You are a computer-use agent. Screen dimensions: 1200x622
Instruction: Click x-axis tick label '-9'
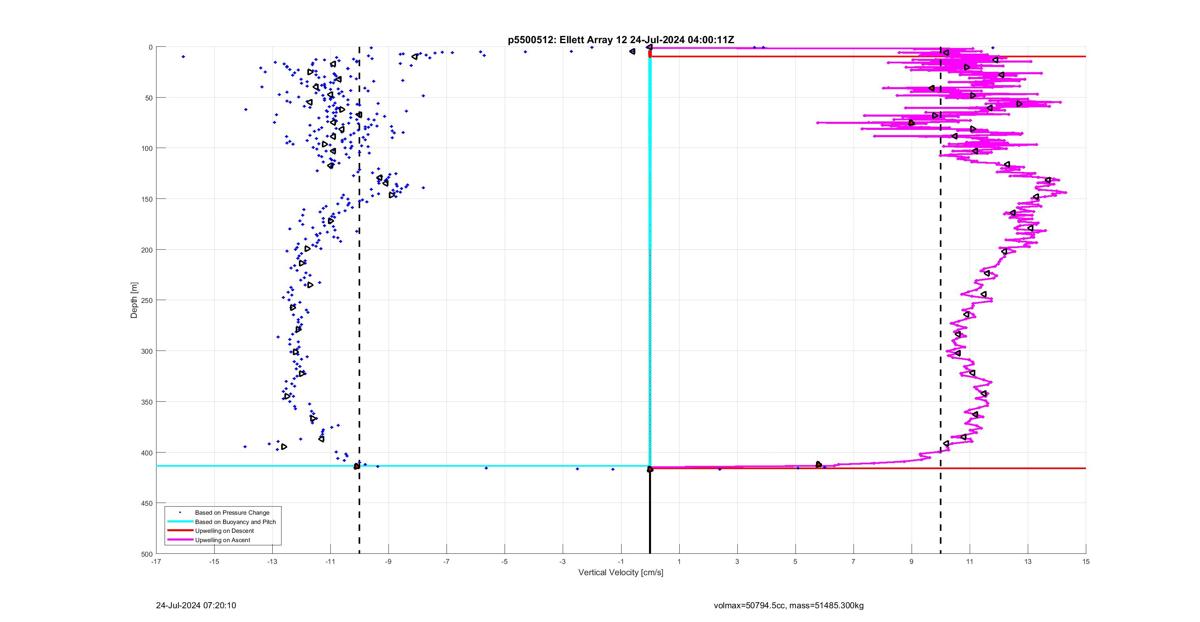388,562
